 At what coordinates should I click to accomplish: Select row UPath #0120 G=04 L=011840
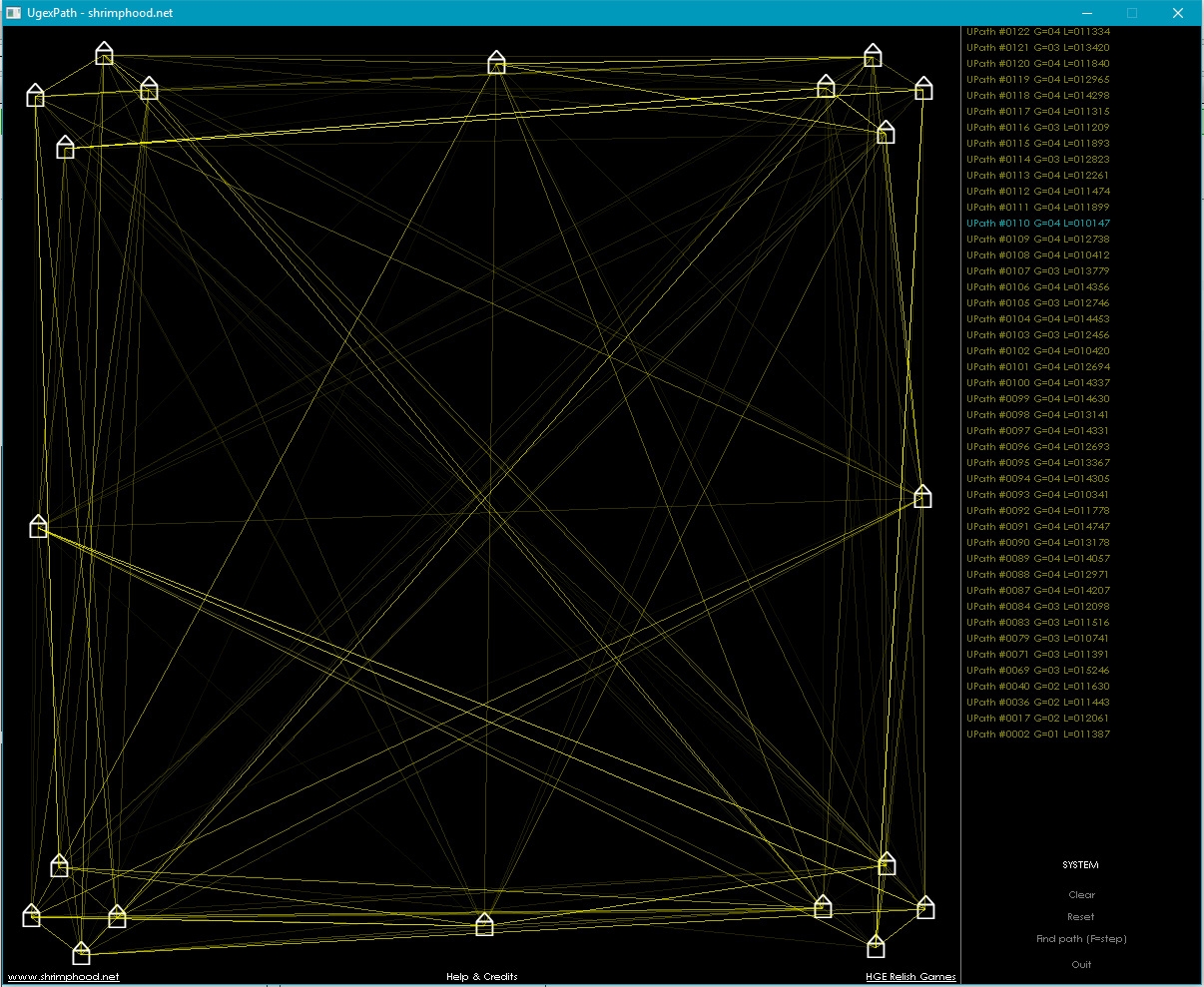coord(1038,64)
